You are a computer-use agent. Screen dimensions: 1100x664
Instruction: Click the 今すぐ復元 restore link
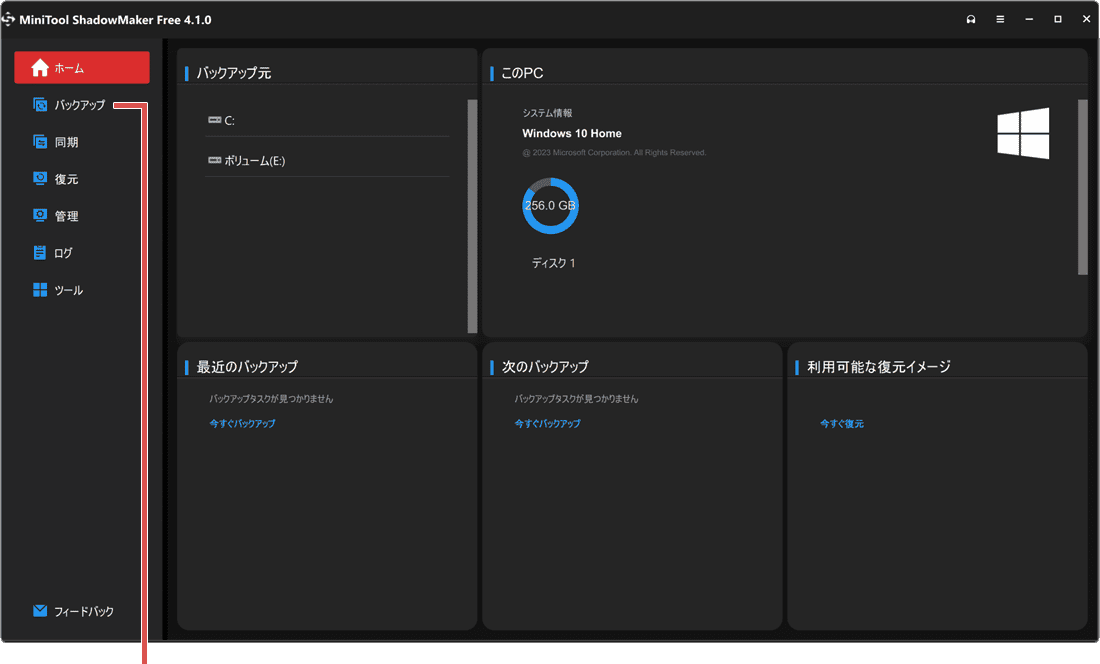(x=841, y=423)
